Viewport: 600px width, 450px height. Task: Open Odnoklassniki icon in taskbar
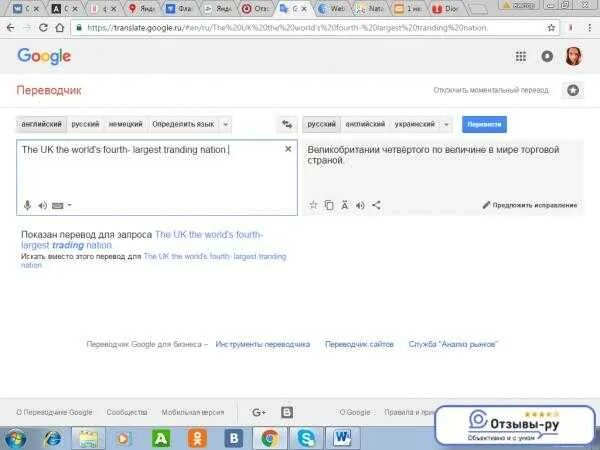coord(197,439)
